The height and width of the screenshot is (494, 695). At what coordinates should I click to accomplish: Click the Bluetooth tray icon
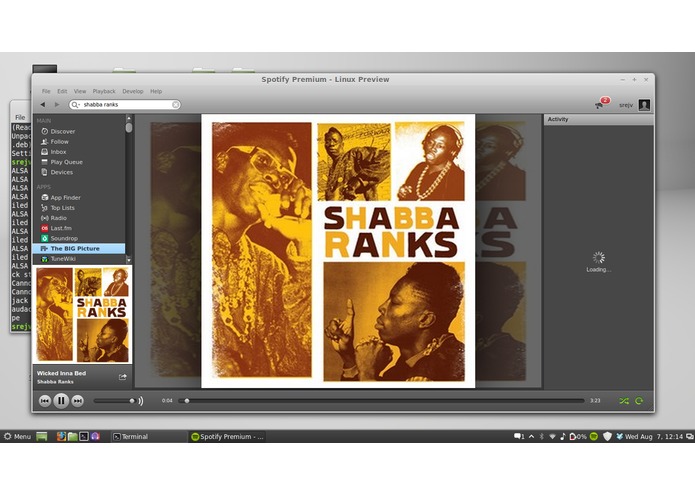(542, 436)
